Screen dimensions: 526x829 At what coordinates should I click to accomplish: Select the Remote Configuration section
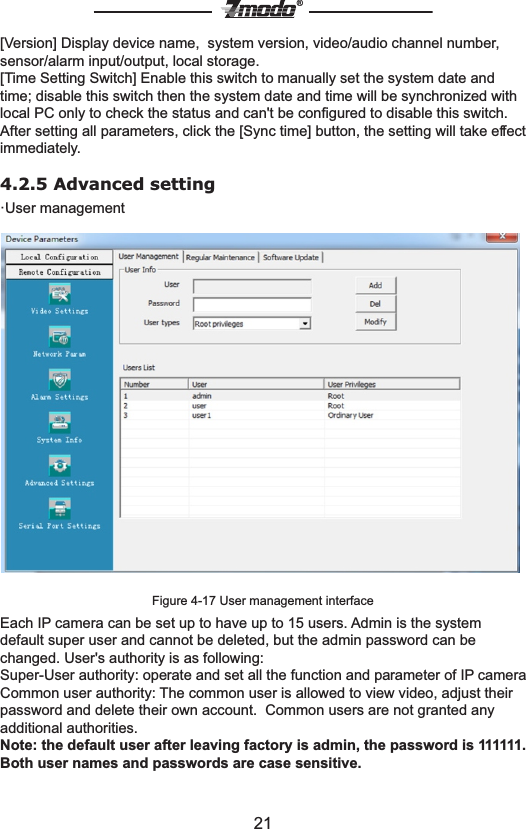click(59, 272)
